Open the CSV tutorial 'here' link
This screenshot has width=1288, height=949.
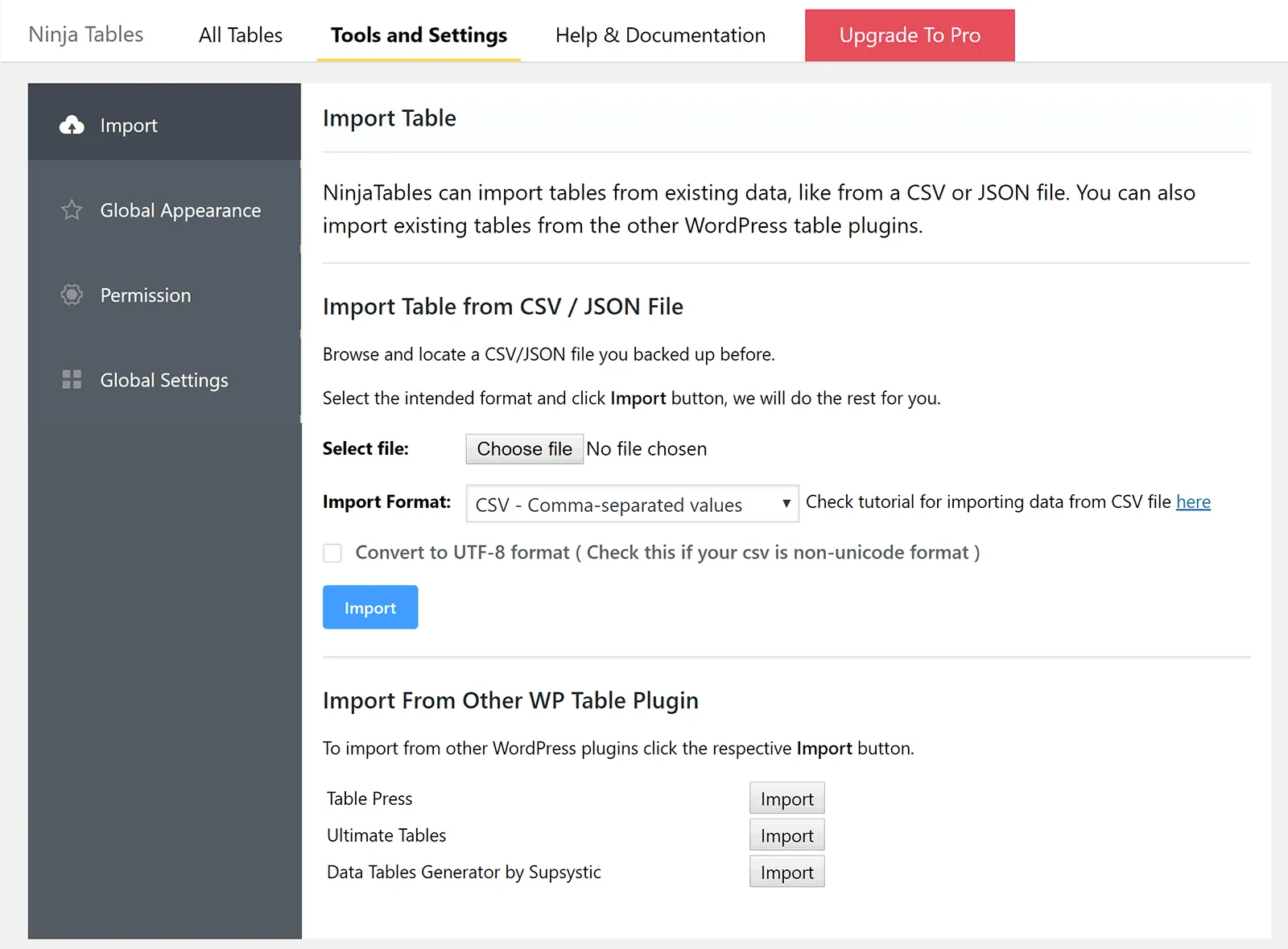click(1193, 502)
